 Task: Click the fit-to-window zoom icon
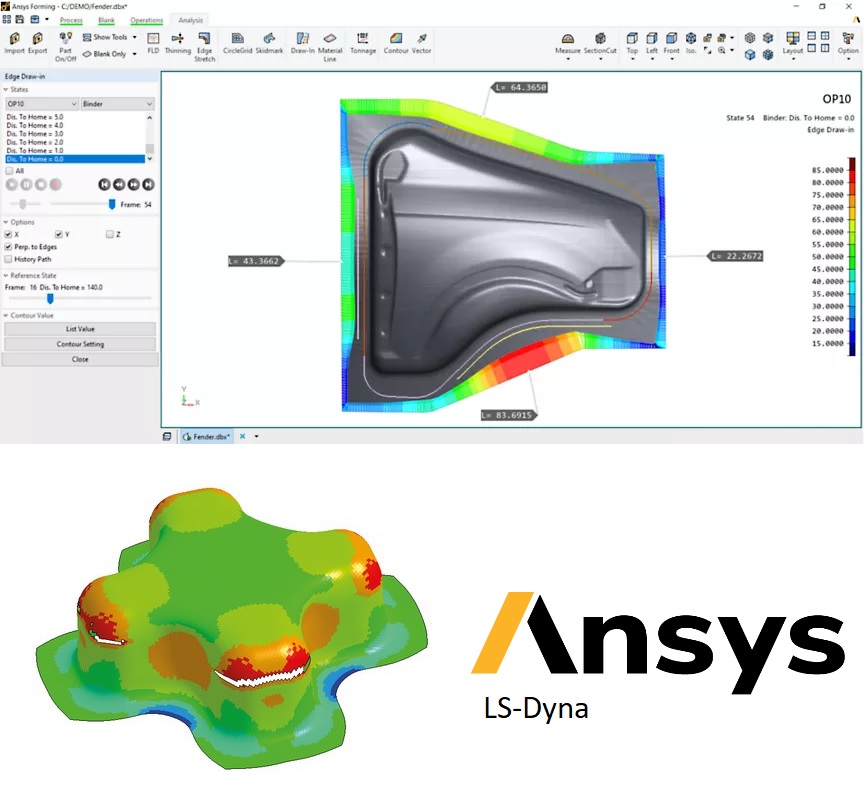point(707,50)
